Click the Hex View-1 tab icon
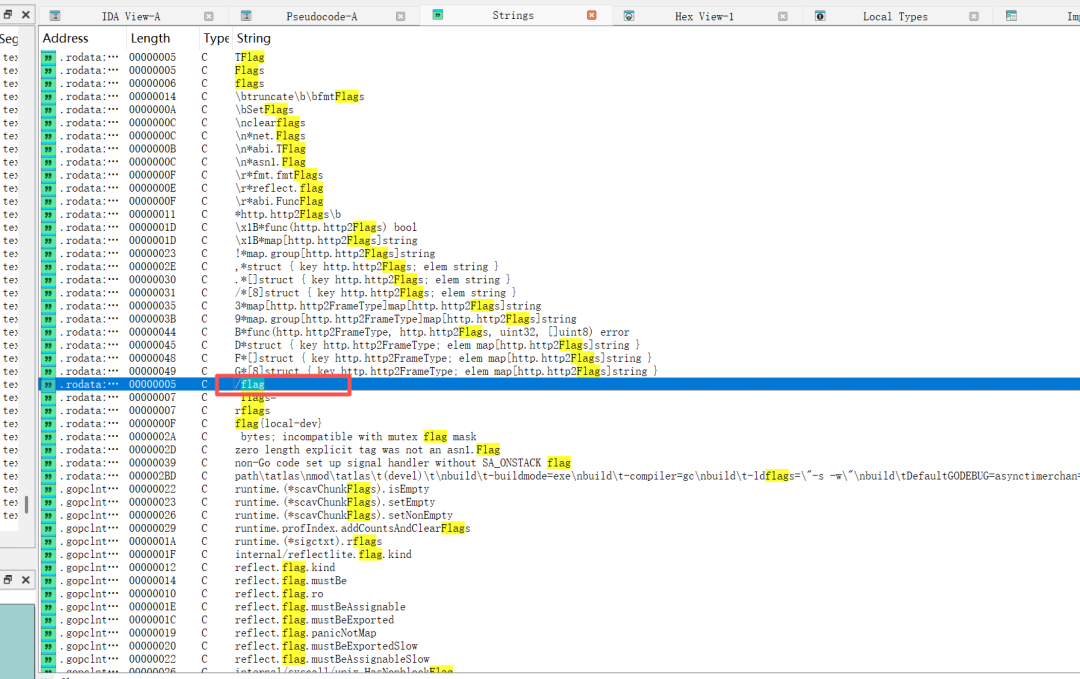The width and height of the screenshot is (1080, 679). [629, 16]
